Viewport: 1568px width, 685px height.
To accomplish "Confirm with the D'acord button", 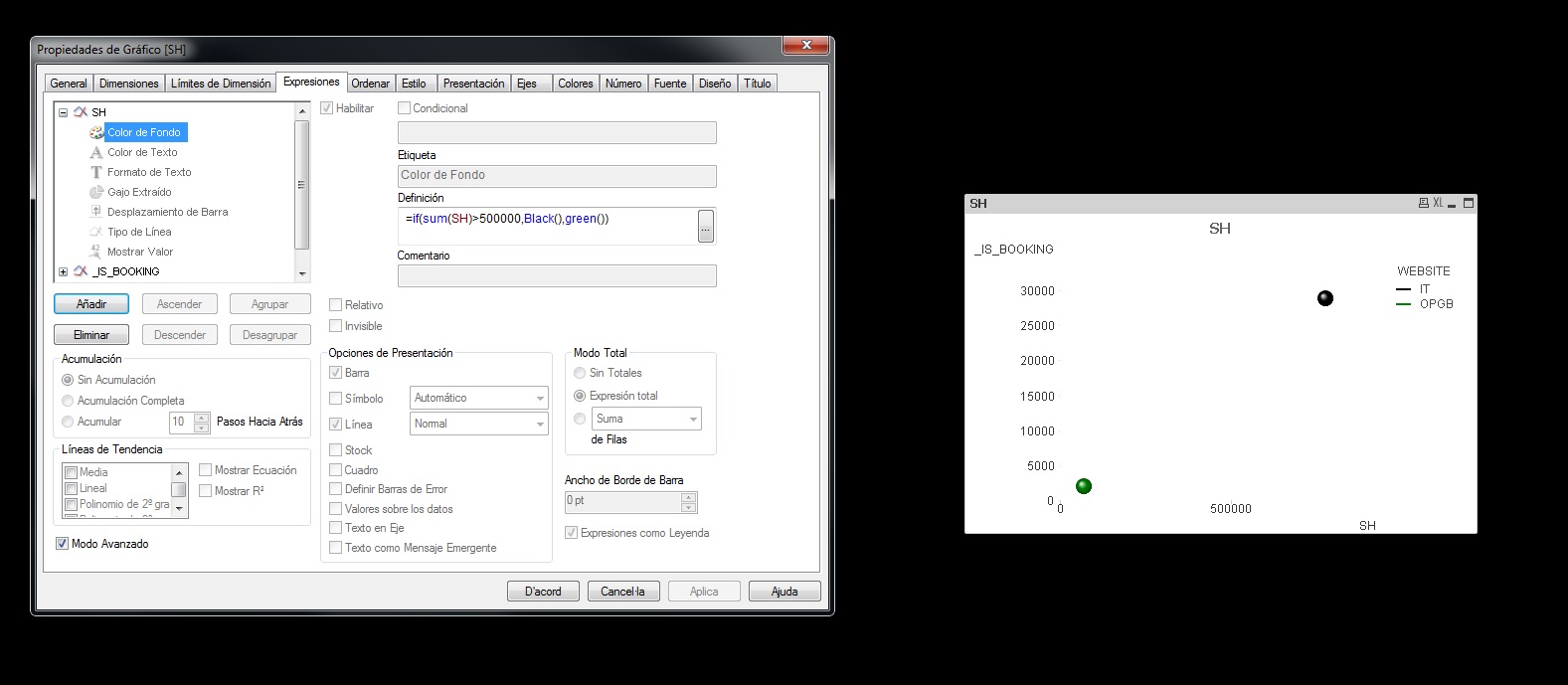I will [543, 592].
